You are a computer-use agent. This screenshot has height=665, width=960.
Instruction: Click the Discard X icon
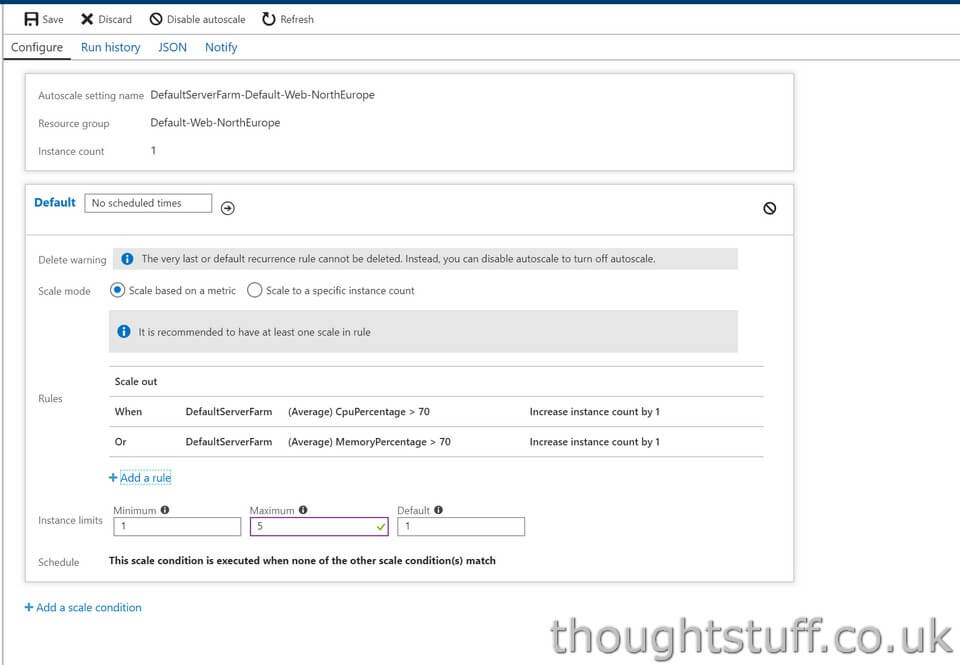point(87,19)
